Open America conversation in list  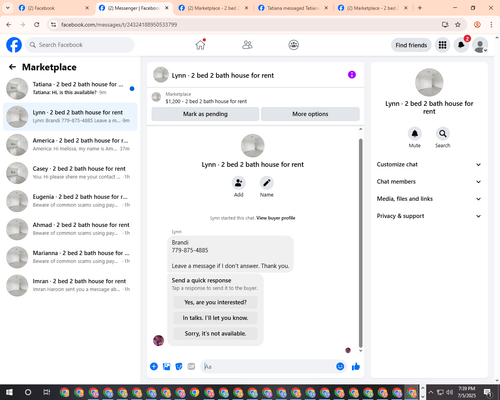pyautogui.click(x=70, y=145)
